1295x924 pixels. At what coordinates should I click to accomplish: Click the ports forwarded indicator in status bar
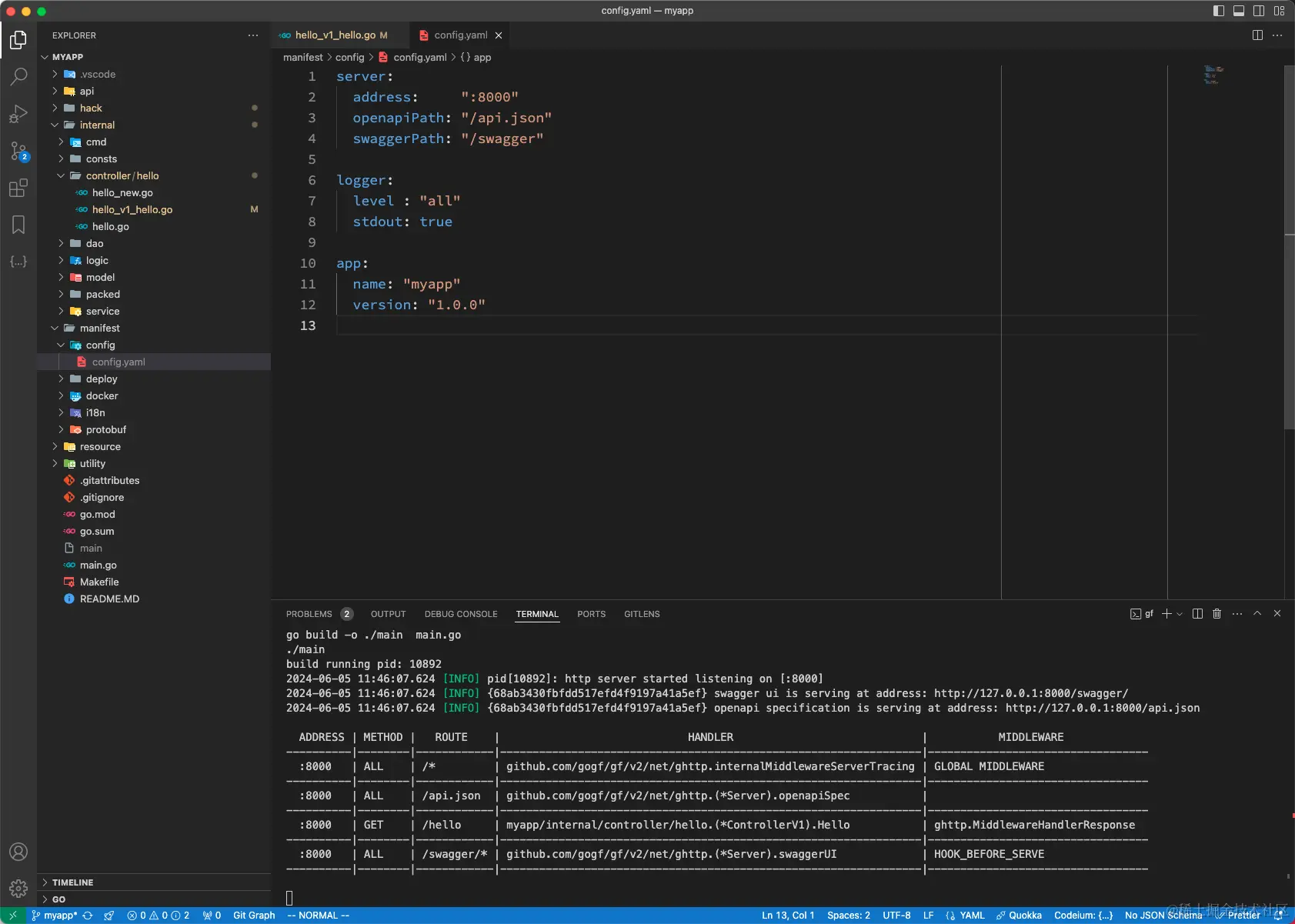[212, 916]
